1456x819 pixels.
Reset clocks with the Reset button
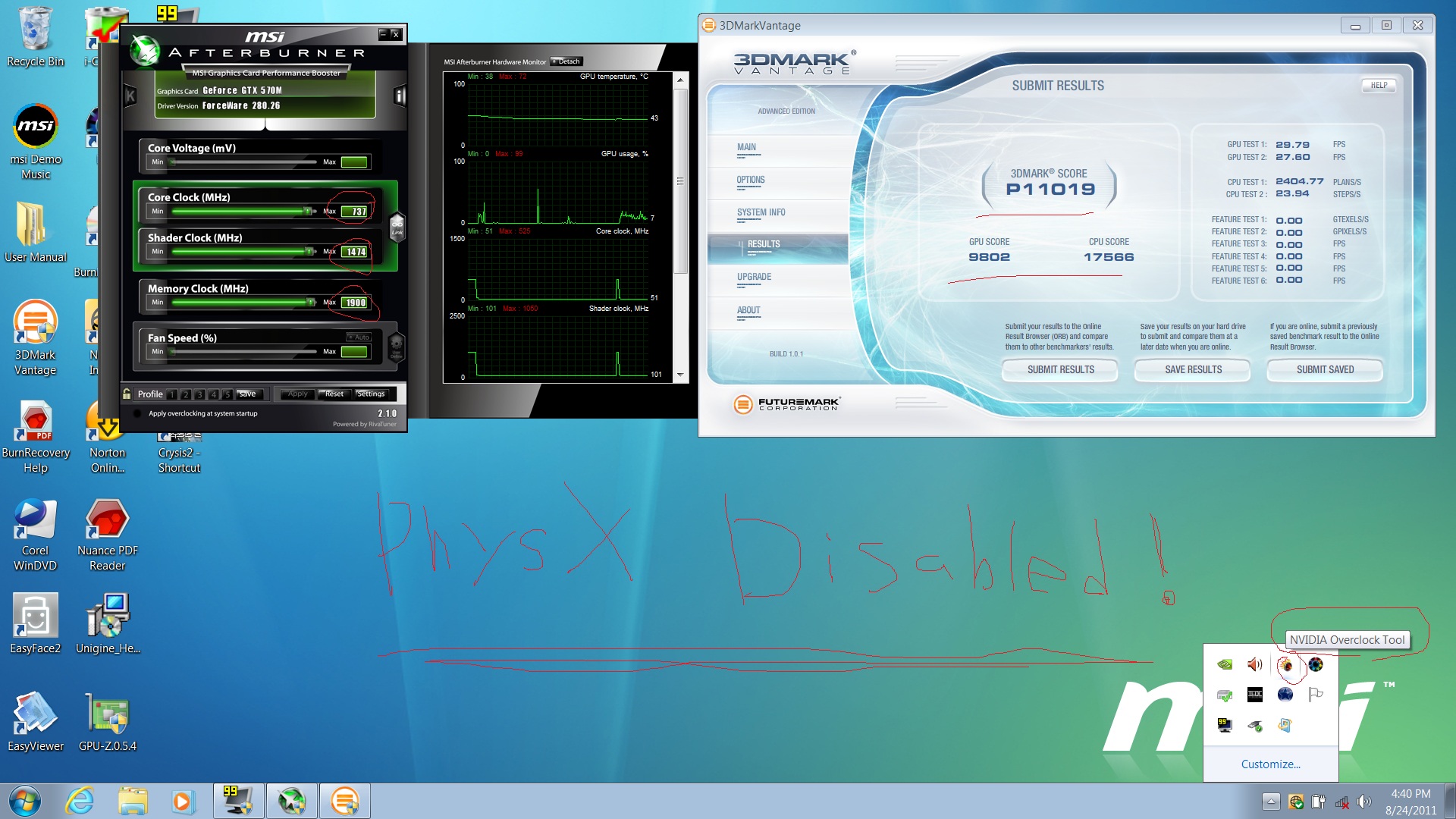pyautogui.click(x=334, y=394)
